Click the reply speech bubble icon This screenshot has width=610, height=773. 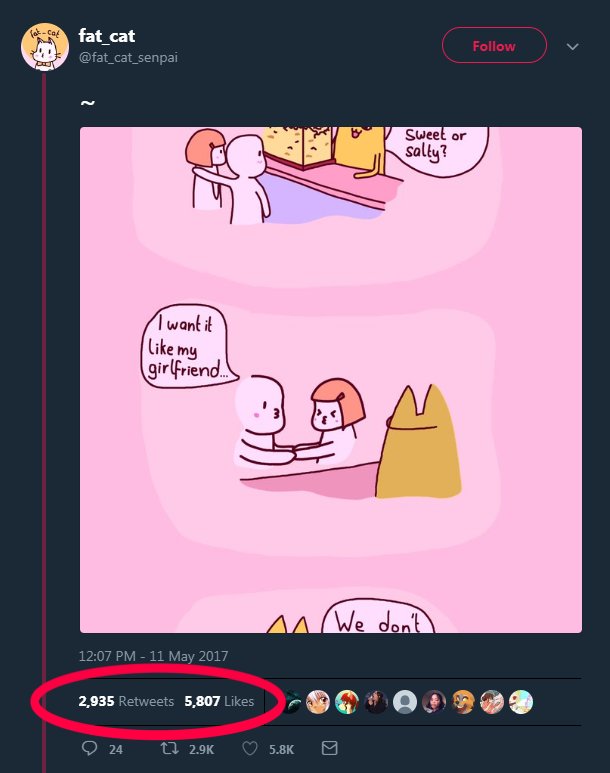[87, 748]
